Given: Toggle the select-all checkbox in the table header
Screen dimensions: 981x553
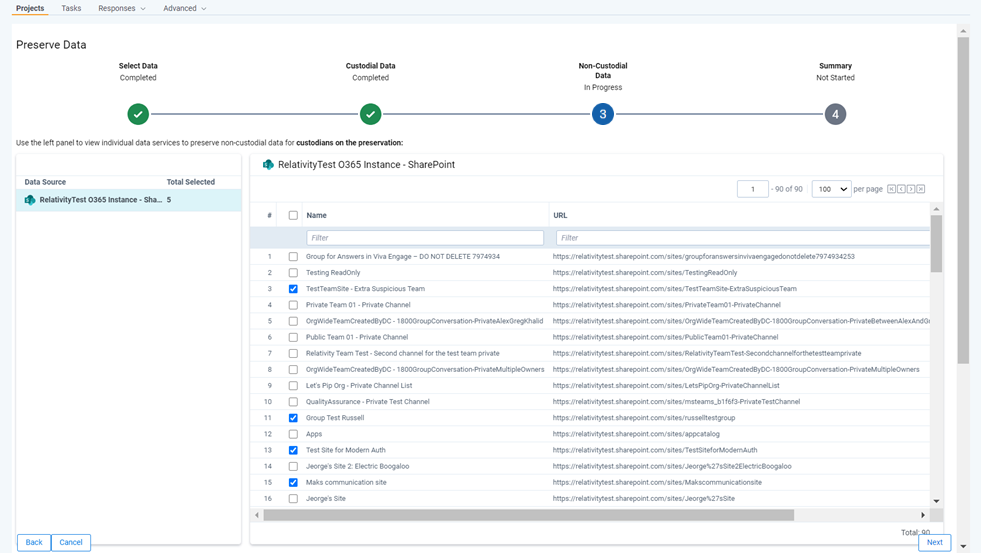Looking at the screenshot, I should coord(293,215).
